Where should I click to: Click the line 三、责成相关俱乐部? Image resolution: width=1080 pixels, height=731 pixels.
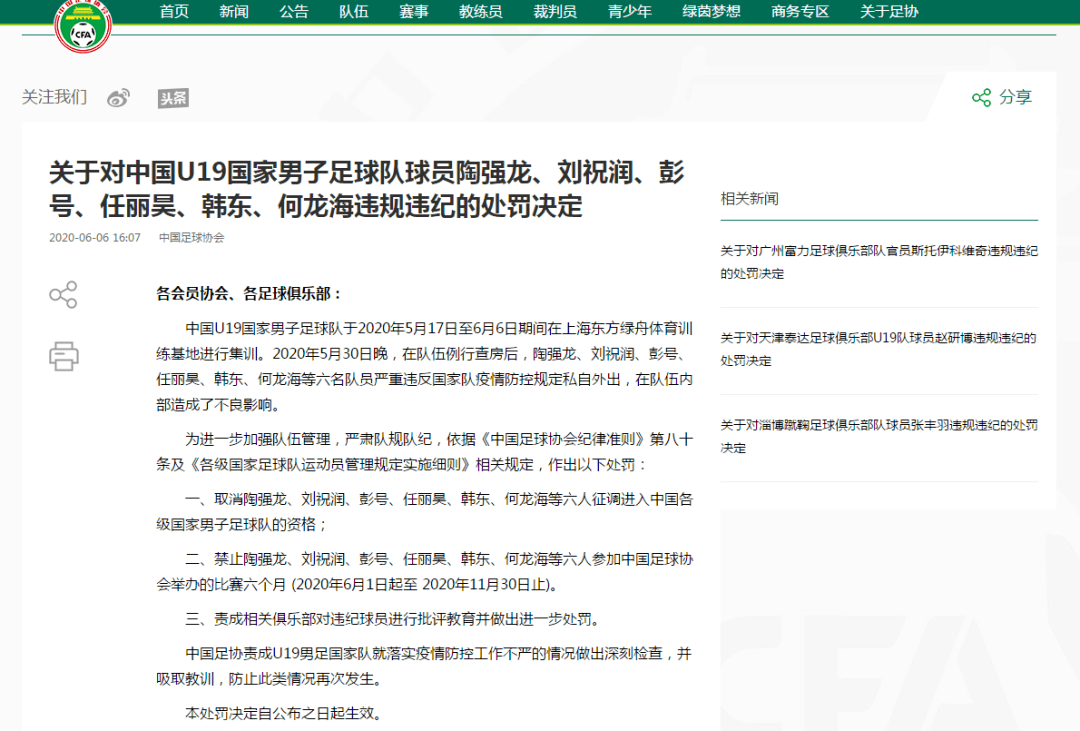pyautogui.click(x=393, y=619)
